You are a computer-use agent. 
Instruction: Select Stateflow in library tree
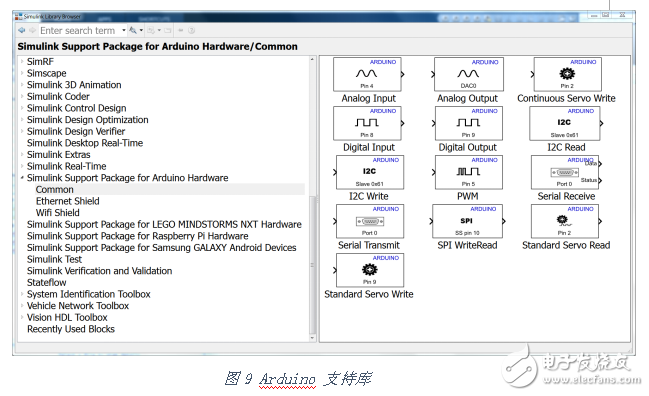coord(46,282)
